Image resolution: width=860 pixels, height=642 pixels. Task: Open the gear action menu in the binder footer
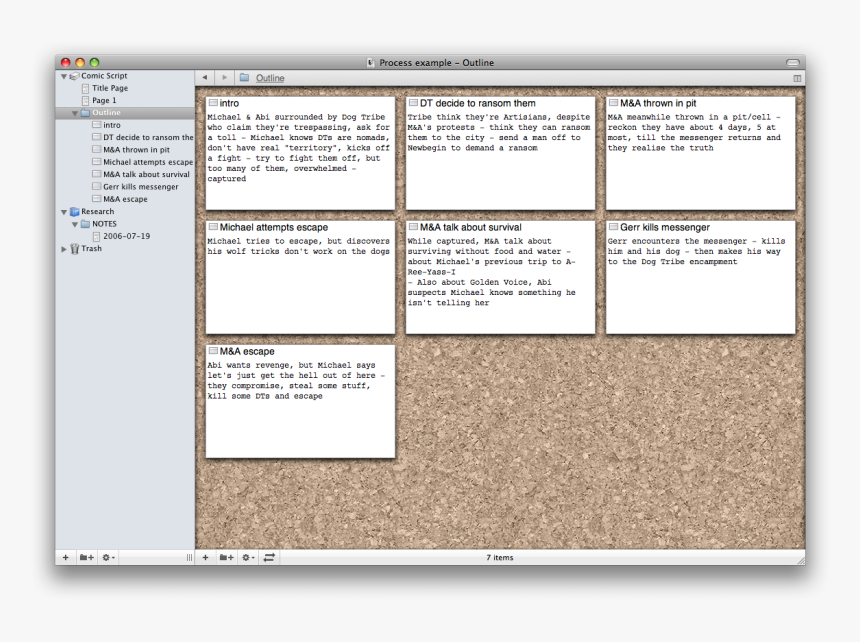pos(107,557)
